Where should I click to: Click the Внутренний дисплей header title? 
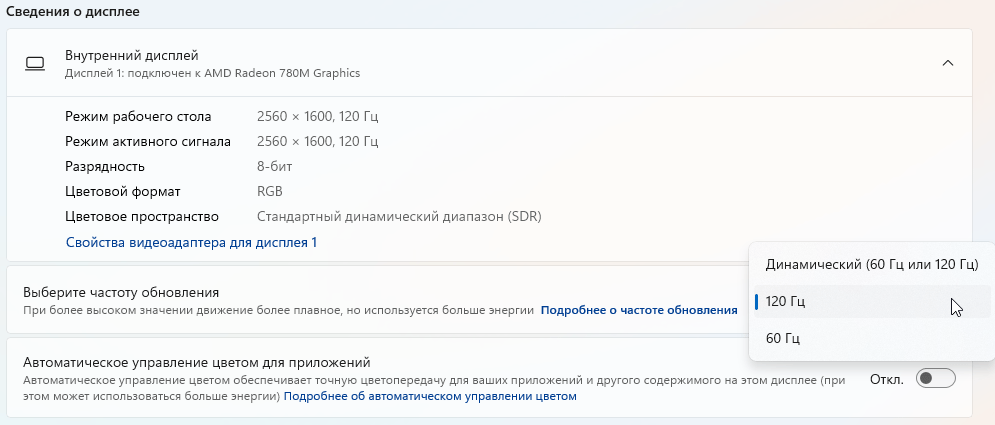132,55
